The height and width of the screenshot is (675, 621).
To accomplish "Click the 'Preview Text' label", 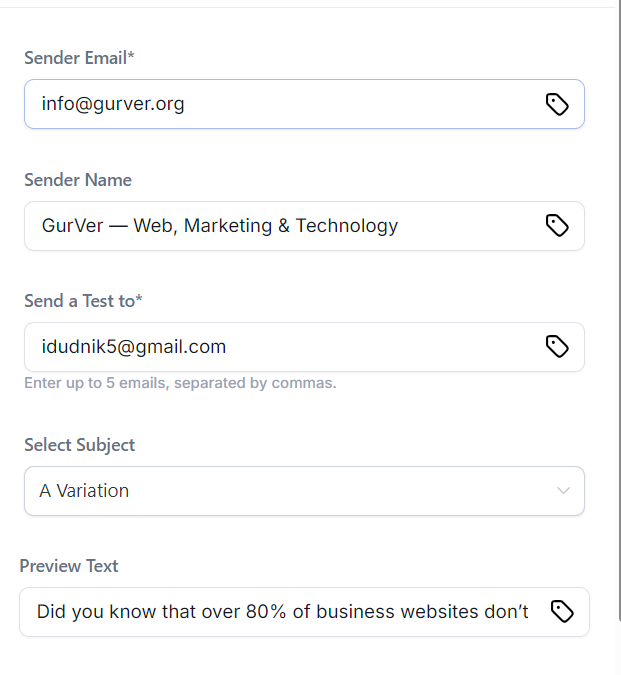I will pos(69,566).
